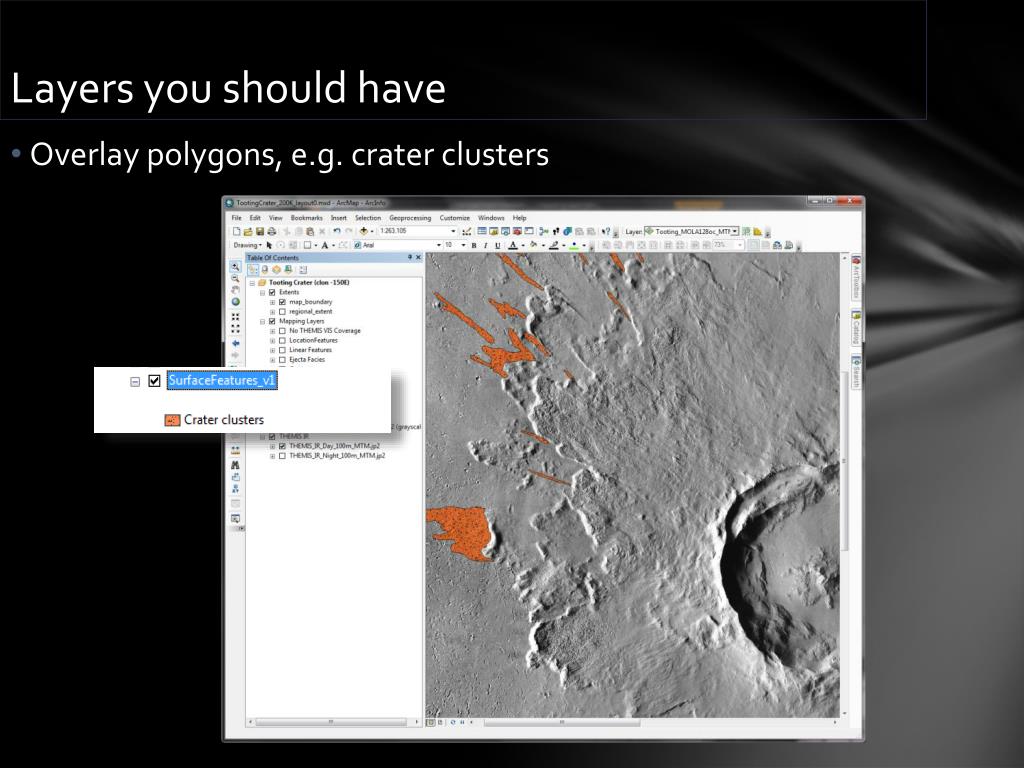This screenshot has width=1024, height=768.
Task: Click the Fixed Zoom Out icon
Action: point(235,328)
